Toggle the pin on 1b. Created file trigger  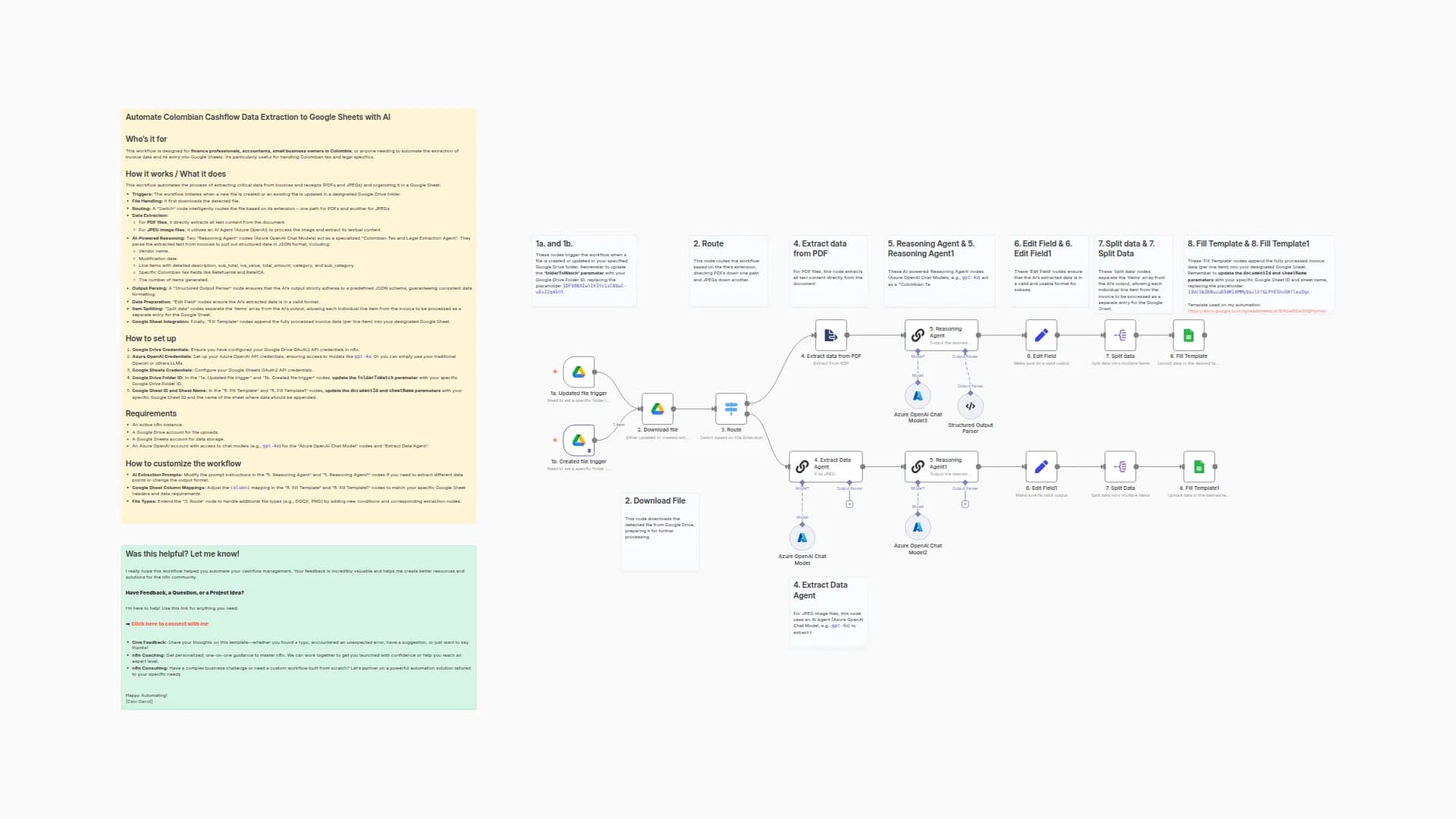(x=589, y=450)
